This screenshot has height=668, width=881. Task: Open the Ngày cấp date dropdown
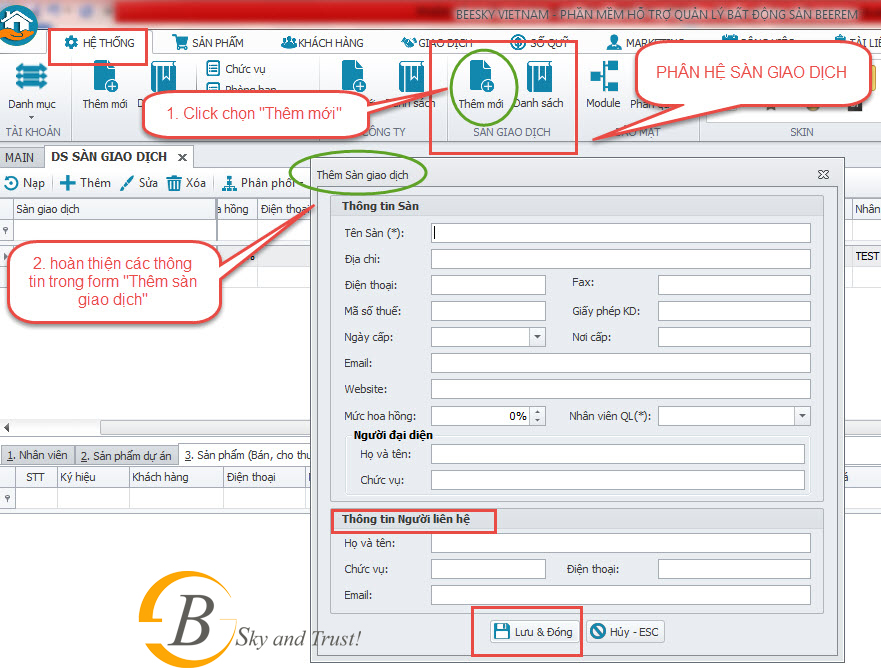[537, 337]
